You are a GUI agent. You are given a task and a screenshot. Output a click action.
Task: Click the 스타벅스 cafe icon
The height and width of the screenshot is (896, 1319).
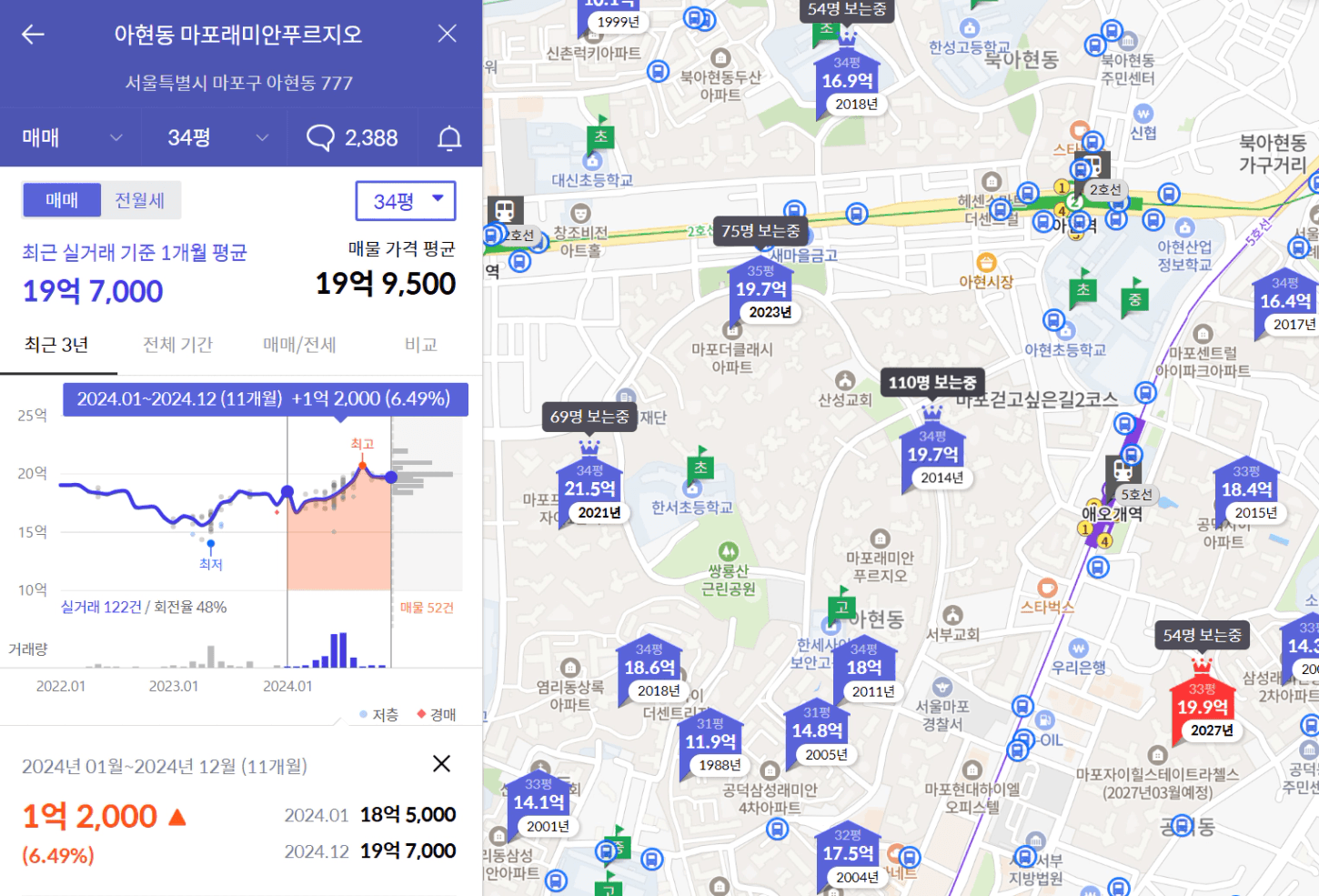(x=1047, y=588)
